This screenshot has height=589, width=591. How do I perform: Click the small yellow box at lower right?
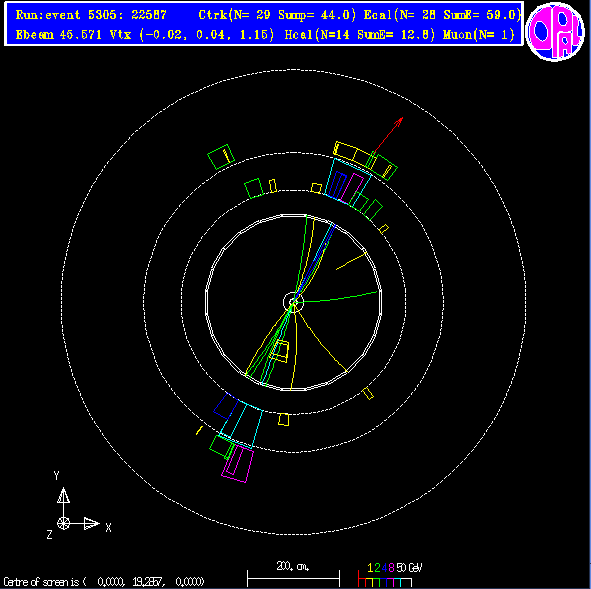pyautogui.click(x=368, y=393)
